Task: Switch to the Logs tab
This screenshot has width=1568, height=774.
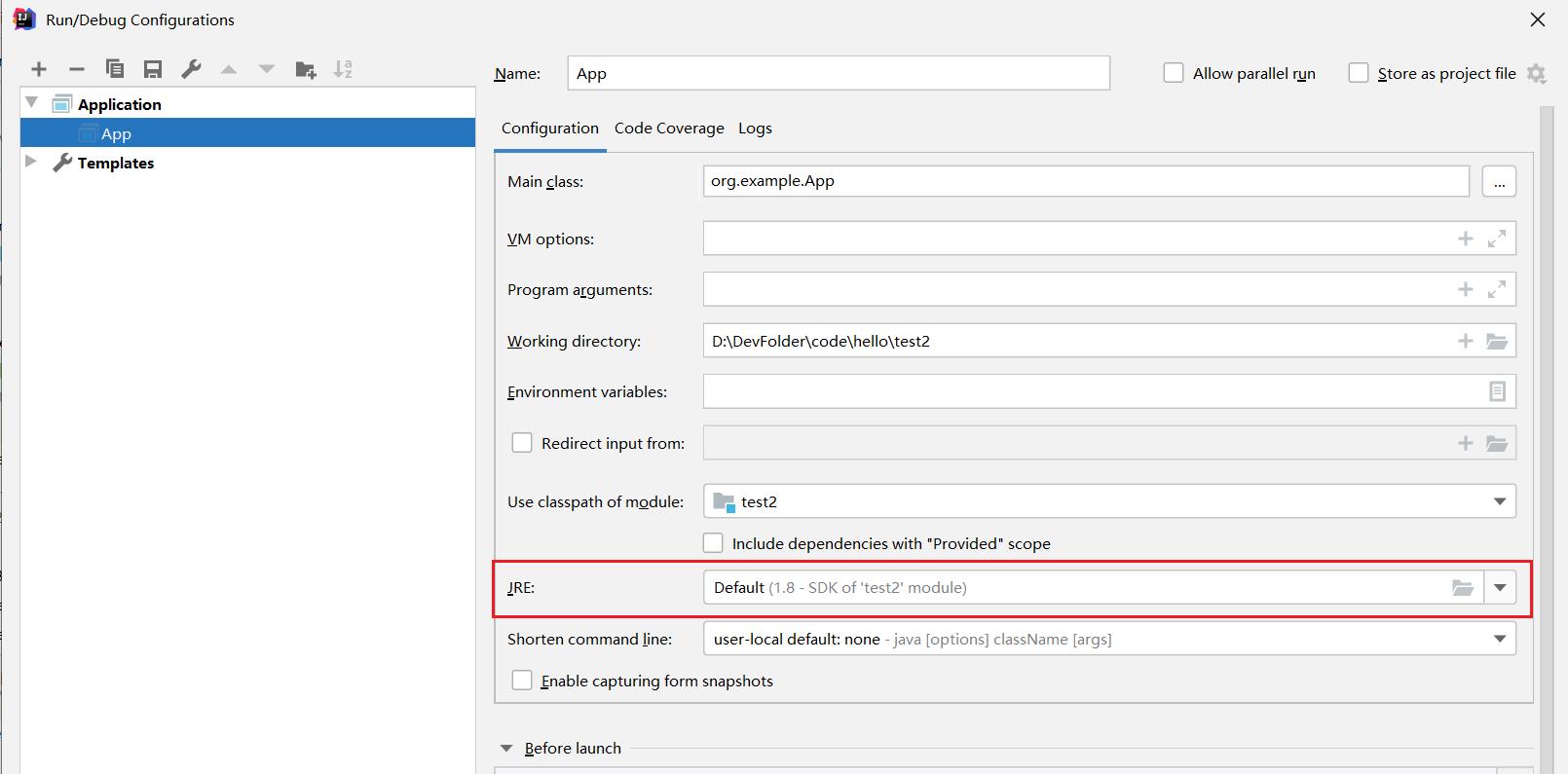Action: coord(755,129)
